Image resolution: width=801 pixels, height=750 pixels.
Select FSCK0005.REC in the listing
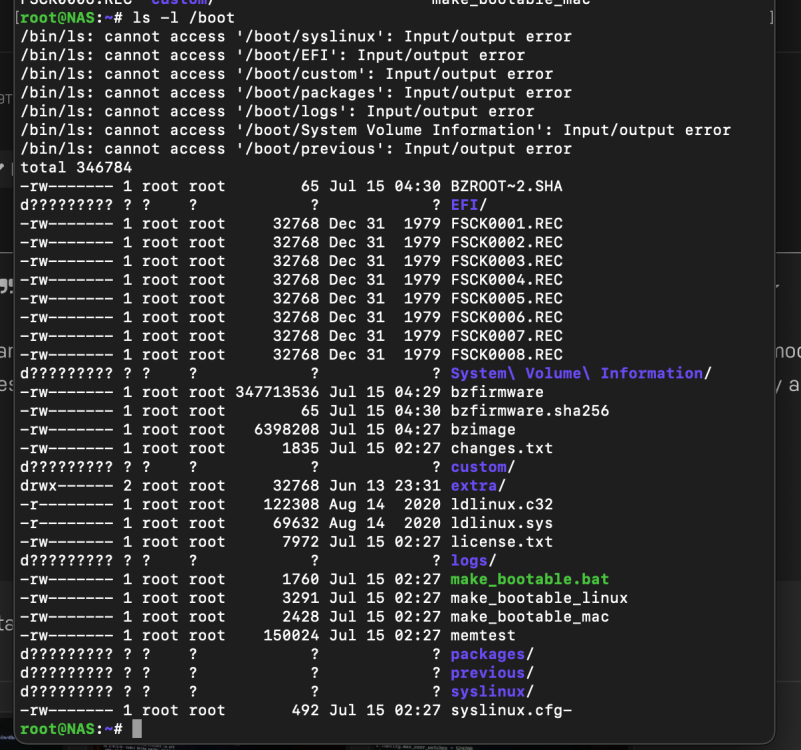(x=506, y=298)
